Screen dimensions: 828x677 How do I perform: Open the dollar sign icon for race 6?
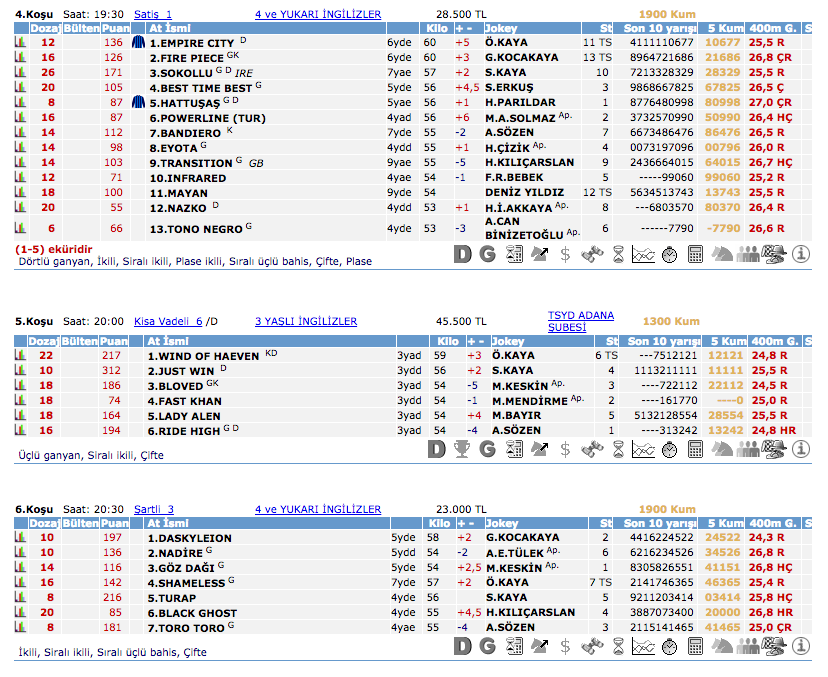(x=566, y=646)
